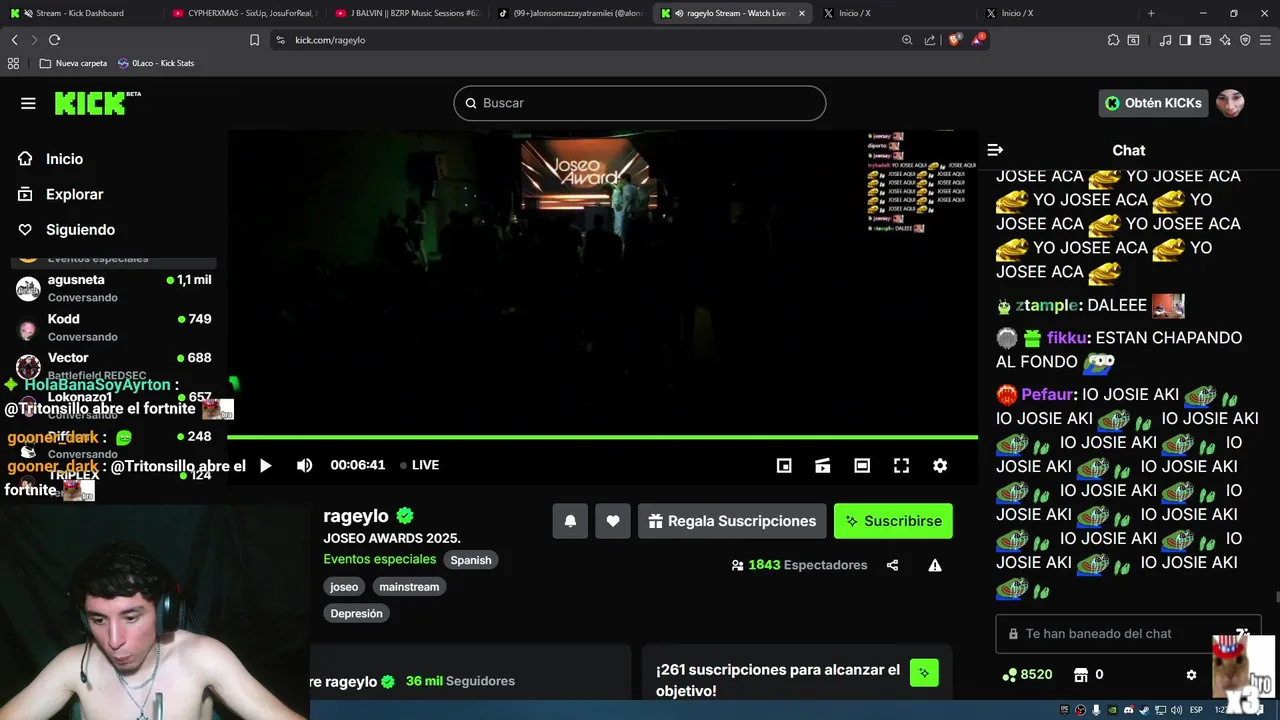Select the mainstream tag
The height and width of the screenshot is (720, 1280).
(x=409, y=587)
